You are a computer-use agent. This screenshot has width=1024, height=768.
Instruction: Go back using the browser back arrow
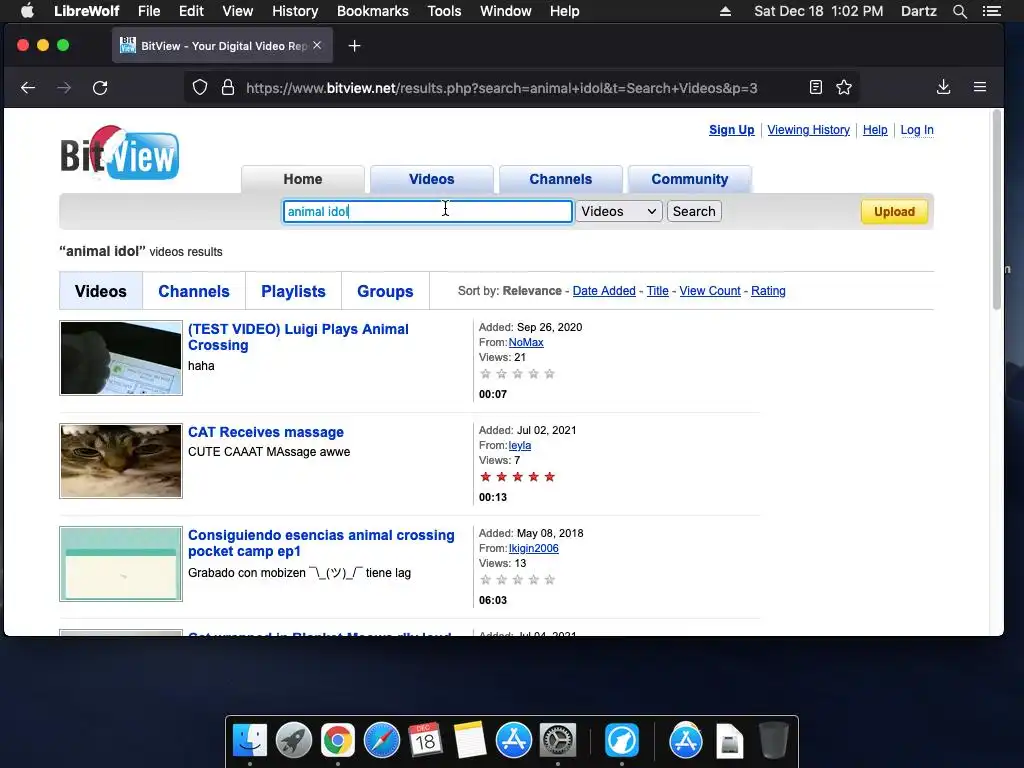(x=27, y=88)
